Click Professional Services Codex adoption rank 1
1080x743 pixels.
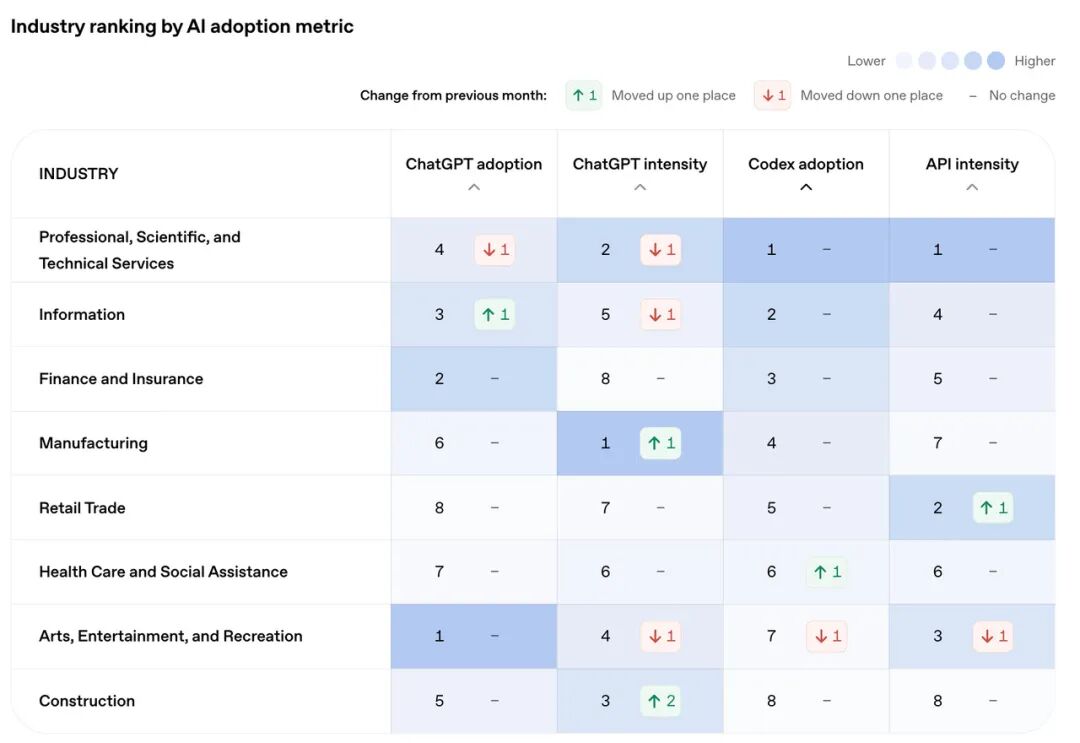[x=771, y=249]
